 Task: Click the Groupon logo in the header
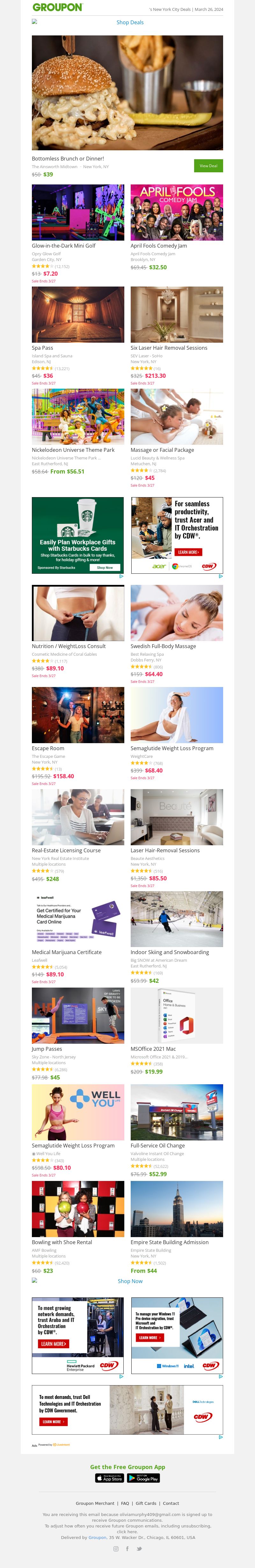(58, 7)
